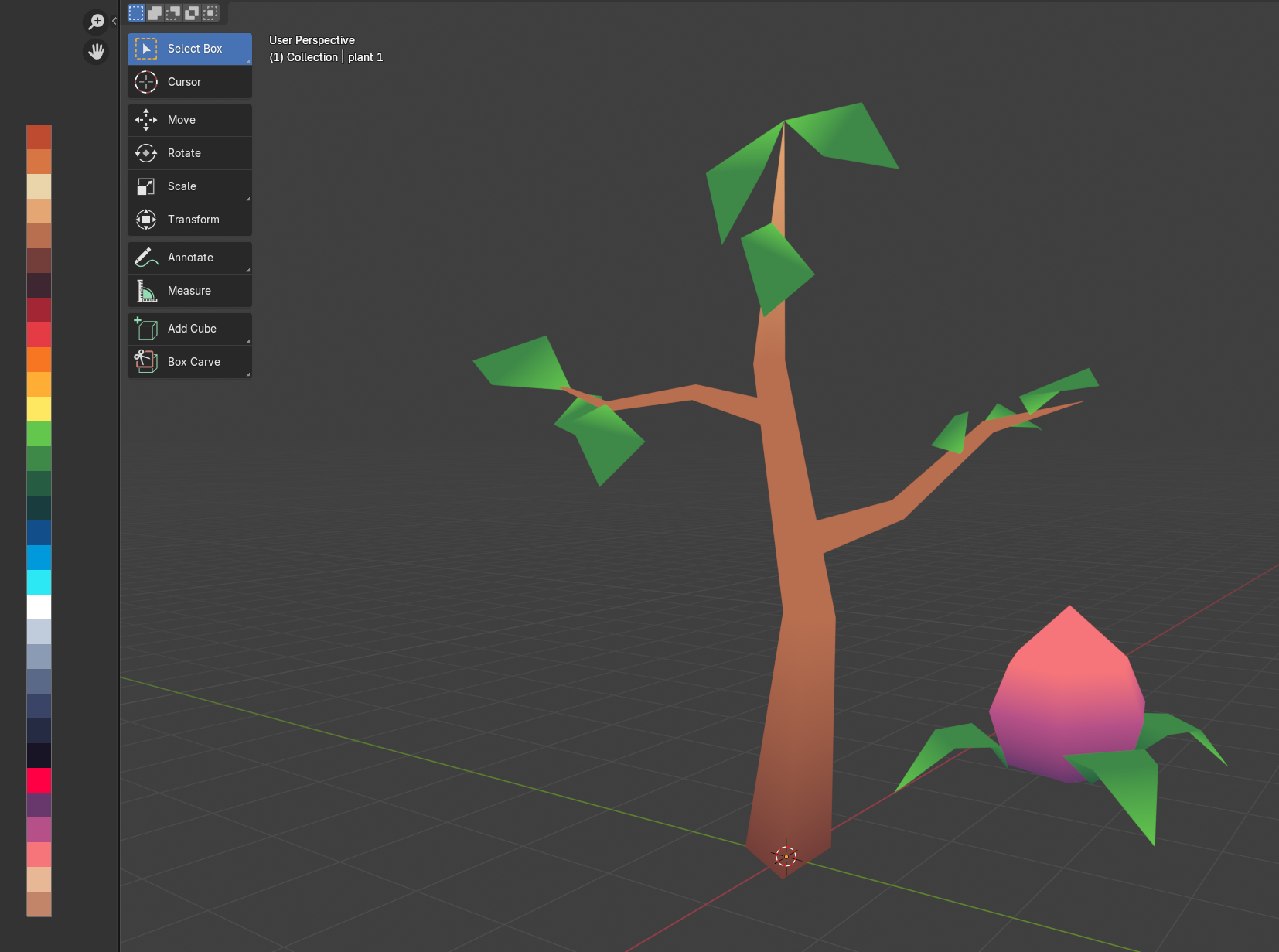Switch to the Rotate tool
1279x952 pixels.
[x=189, y=153]
